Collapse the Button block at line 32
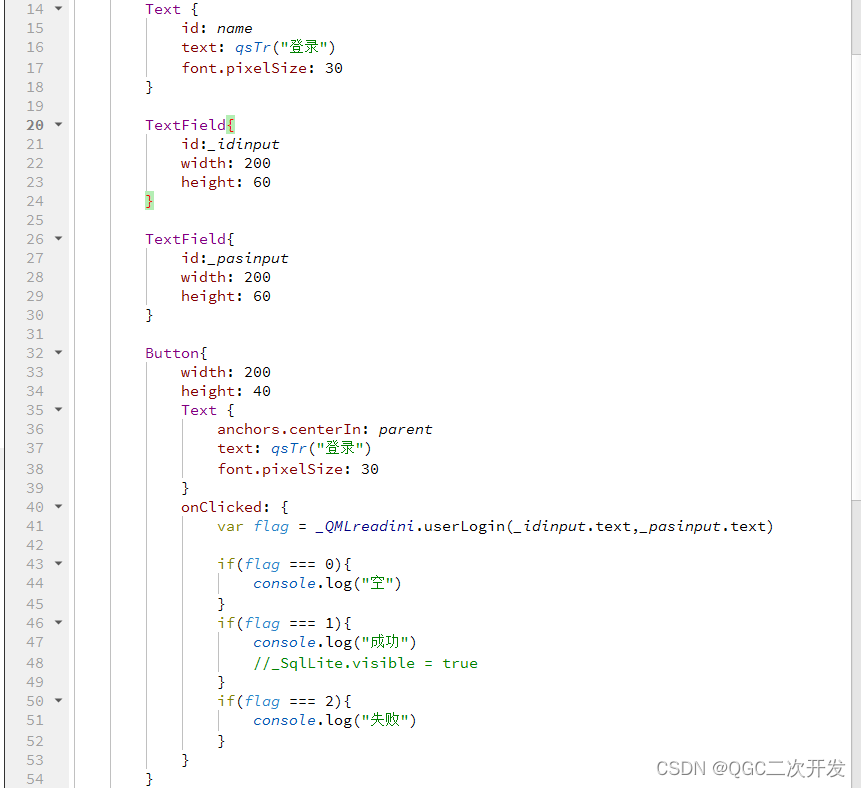This screenshot has width=861, height=788. [x=57, y=353]
